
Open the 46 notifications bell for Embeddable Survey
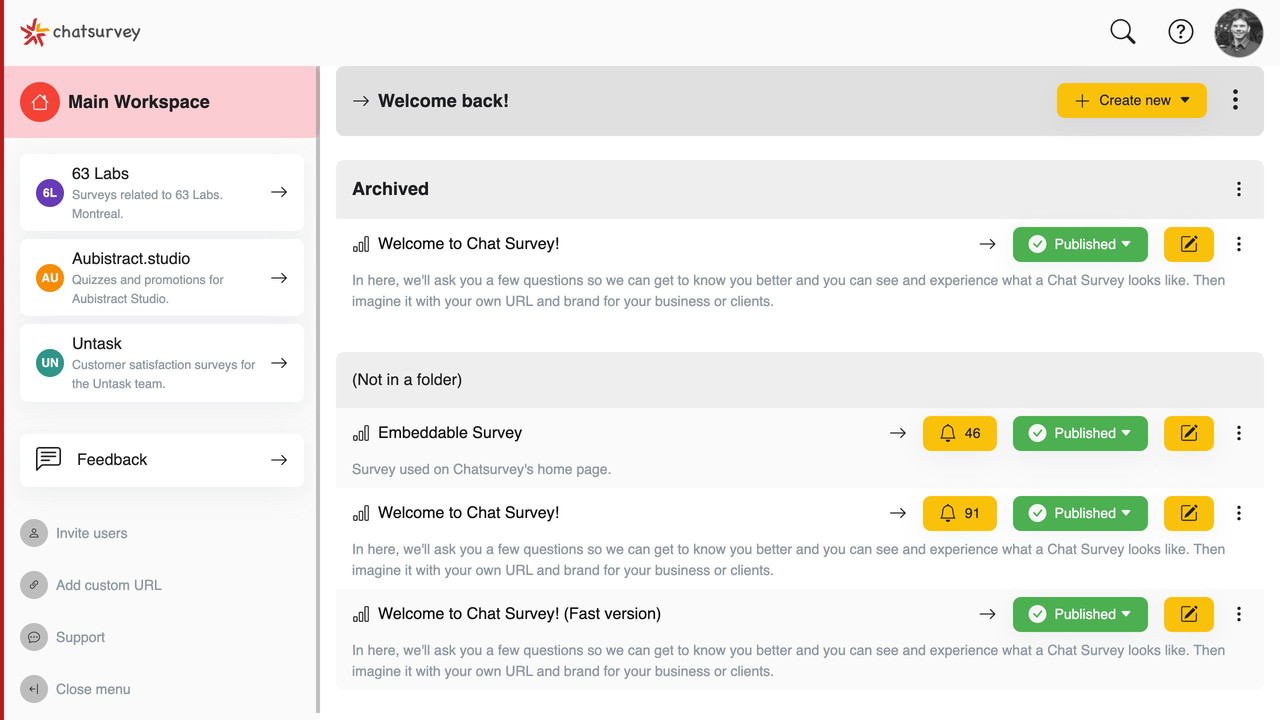[960, 433]
